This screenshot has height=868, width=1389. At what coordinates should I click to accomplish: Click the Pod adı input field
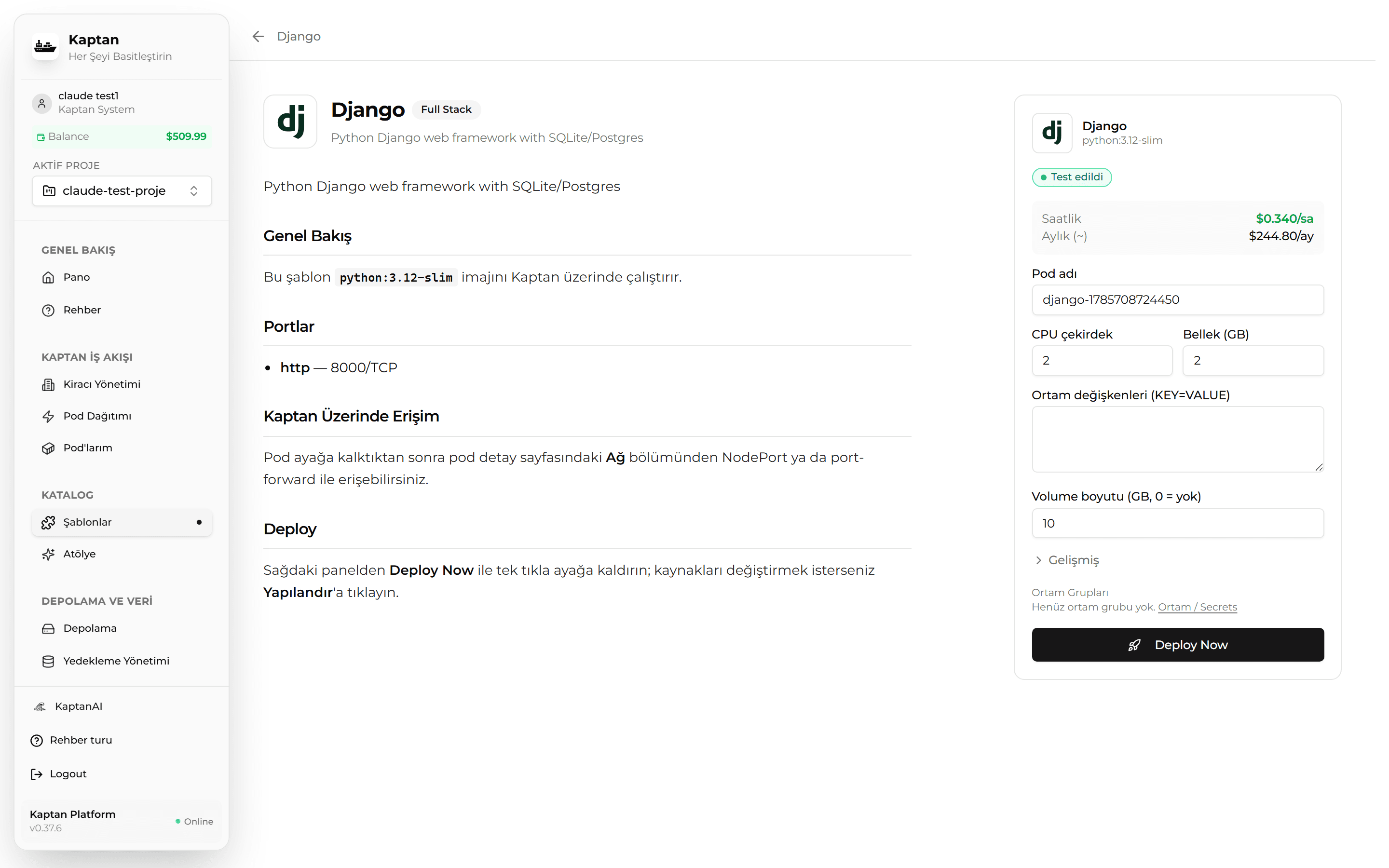click(1178, 299)
